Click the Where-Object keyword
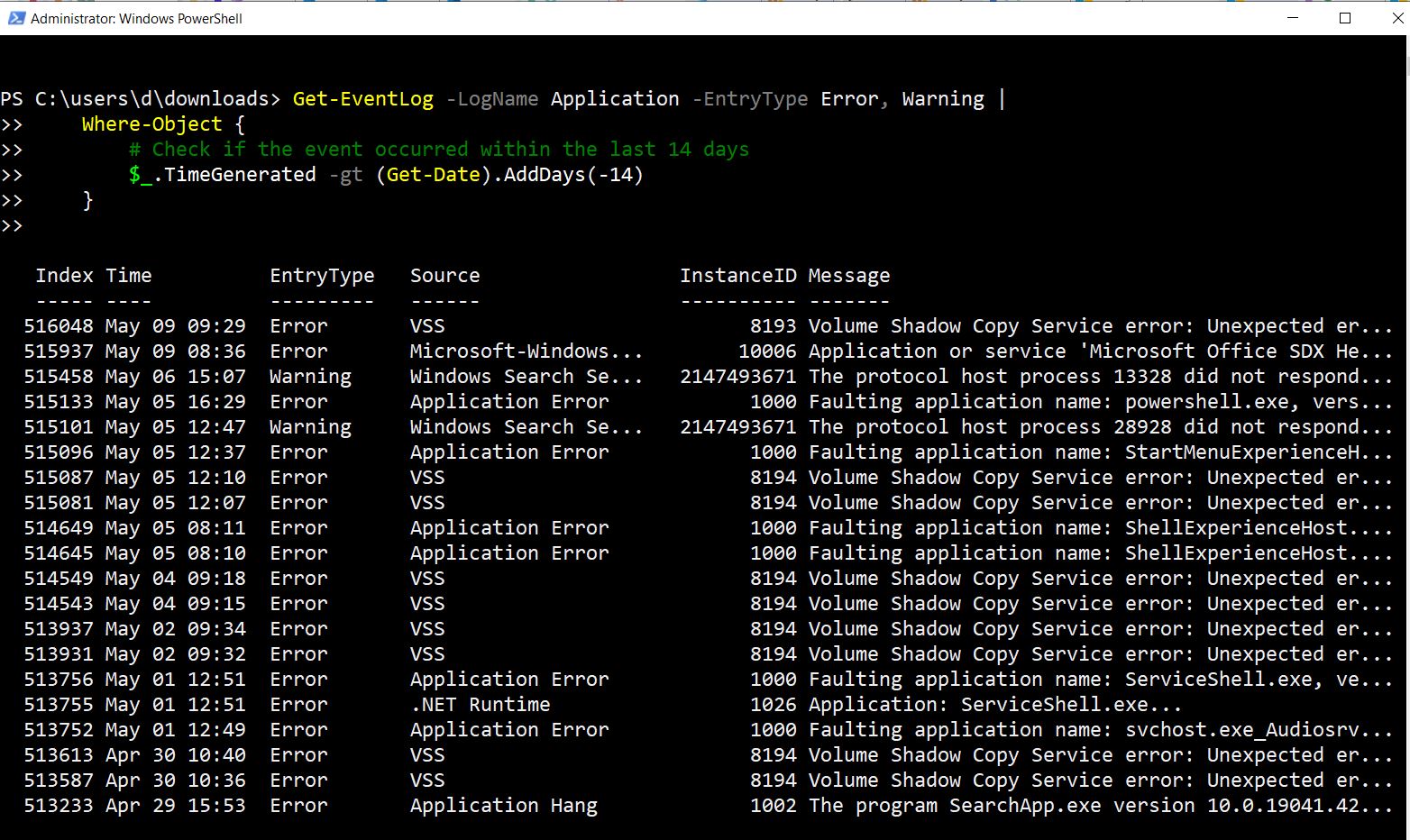This screenshot has width=1410, height=840. 151,124
